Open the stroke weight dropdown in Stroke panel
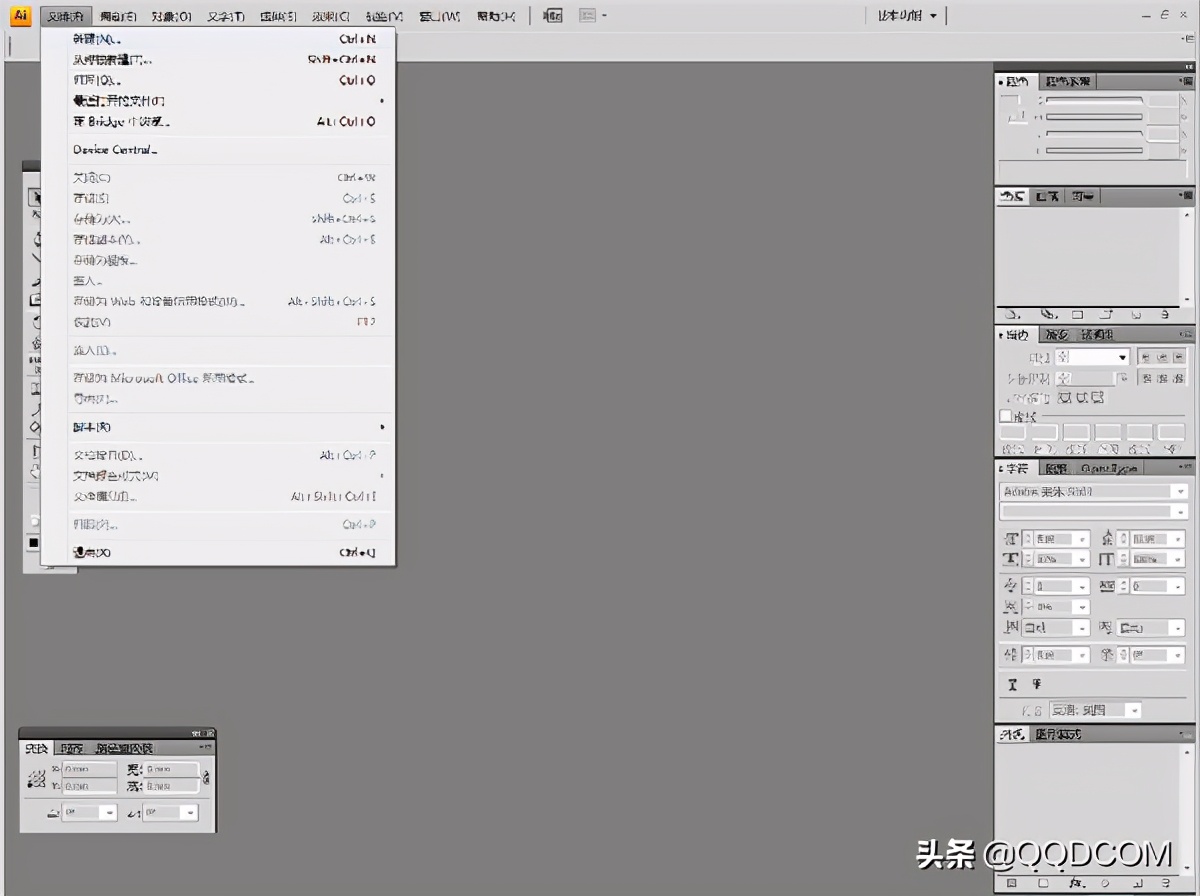 click(x=1123, y=356)
